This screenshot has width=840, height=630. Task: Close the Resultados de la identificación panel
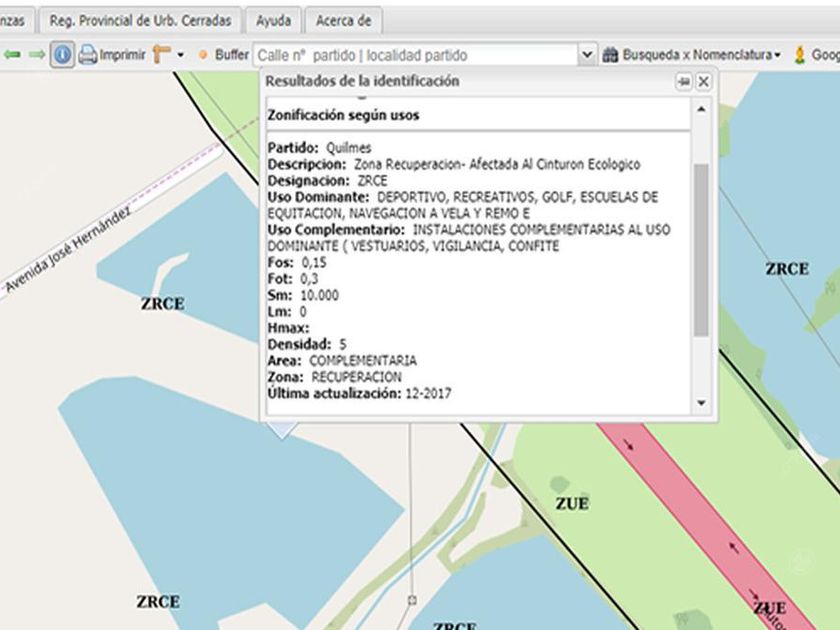click(x=703, y=81)
